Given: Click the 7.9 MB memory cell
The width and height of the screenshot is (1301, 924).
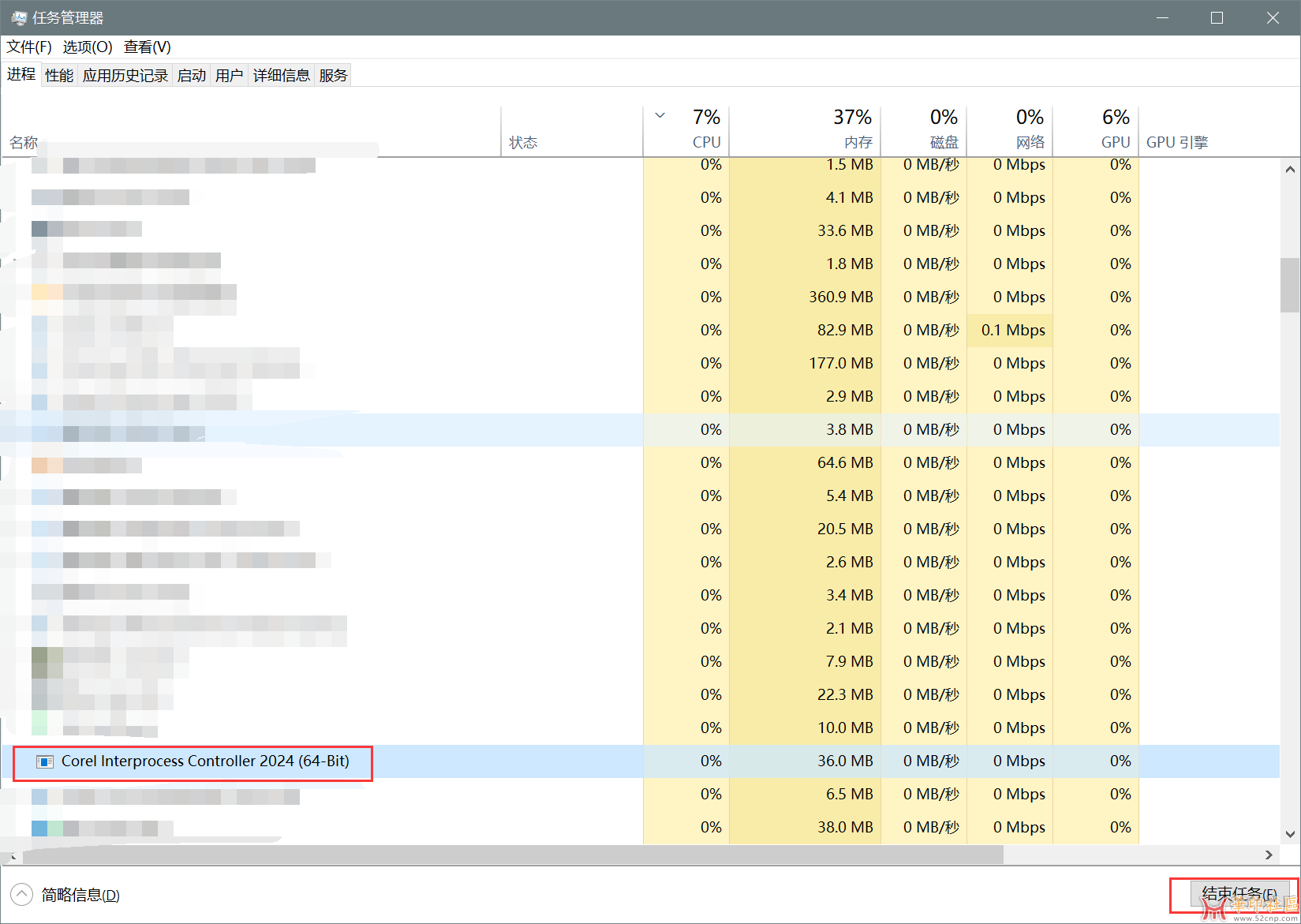Looking at the screenshot, I should tap(805, 662).
